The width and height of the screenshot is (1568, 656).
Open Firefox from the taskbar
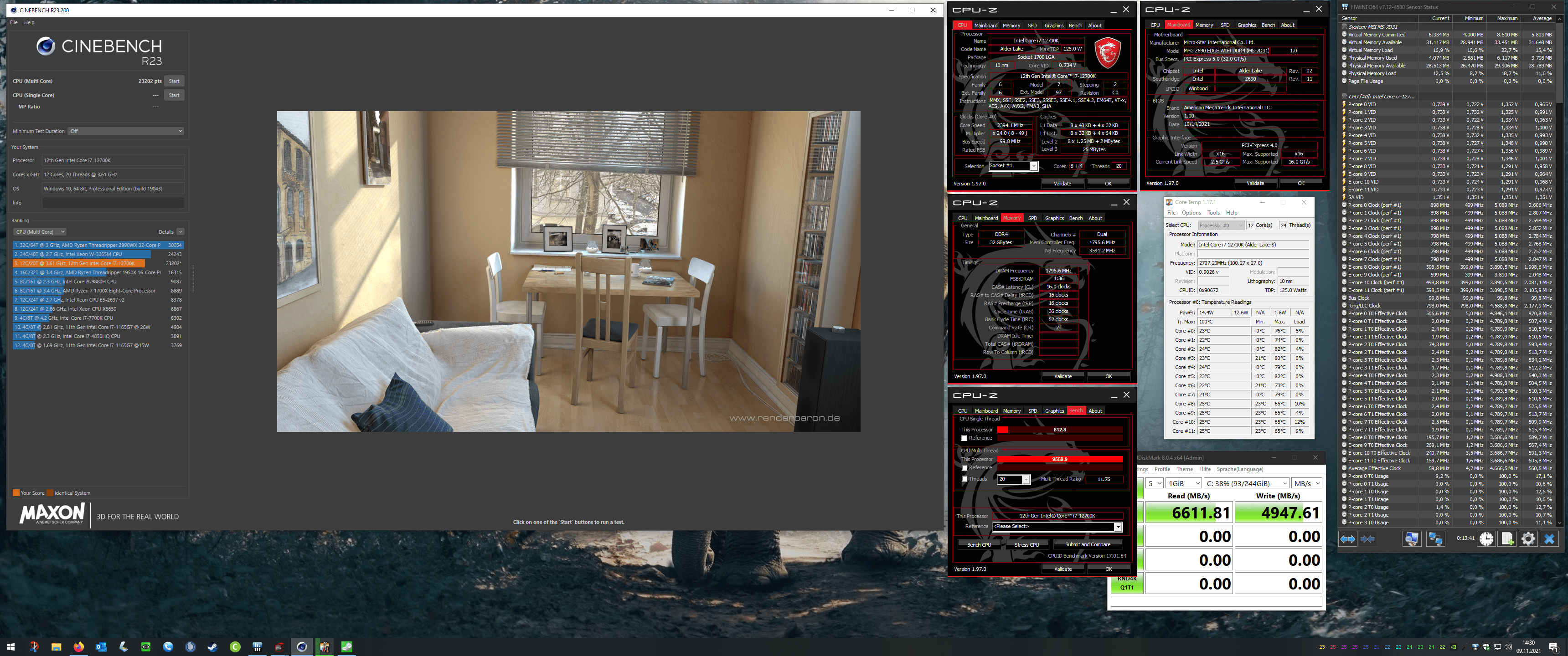[78, 646]
